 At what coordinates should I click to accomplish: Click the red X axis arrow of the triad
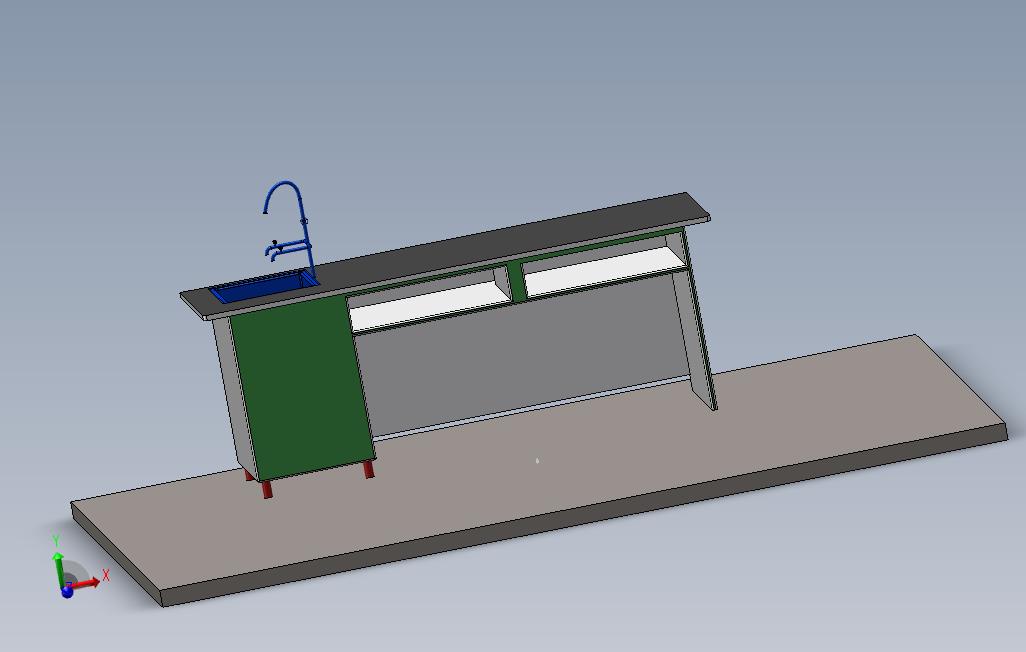[85, 582]
